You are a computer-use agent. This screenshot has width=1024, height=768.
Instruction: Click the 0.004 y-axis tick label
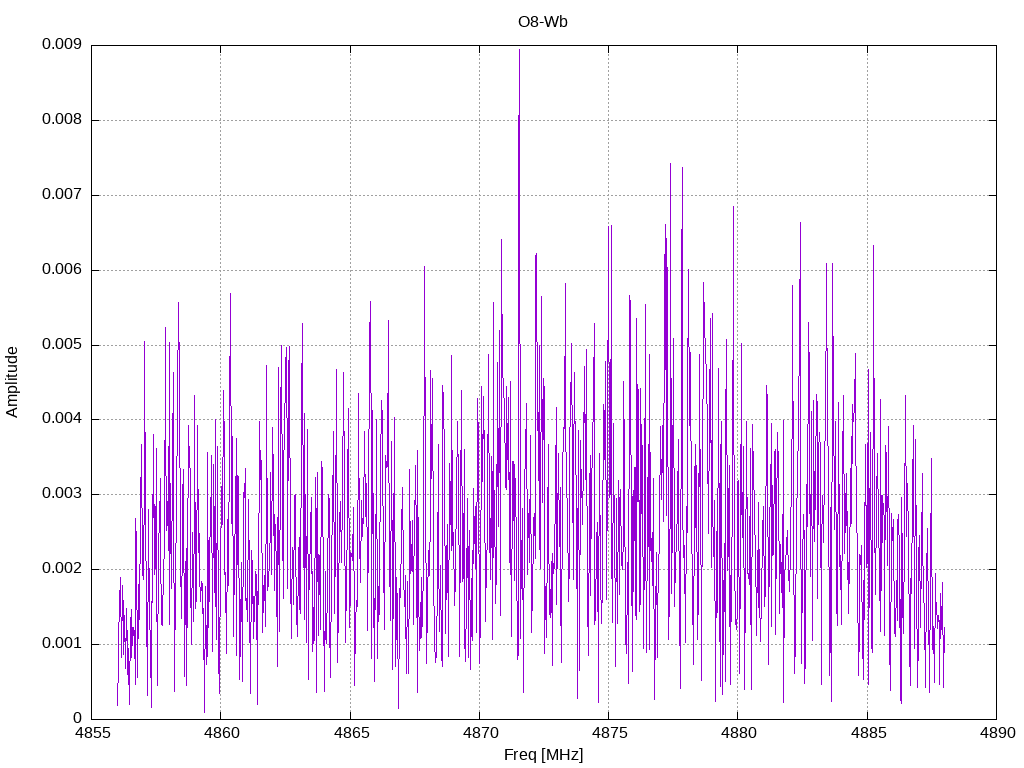[62, 419]
